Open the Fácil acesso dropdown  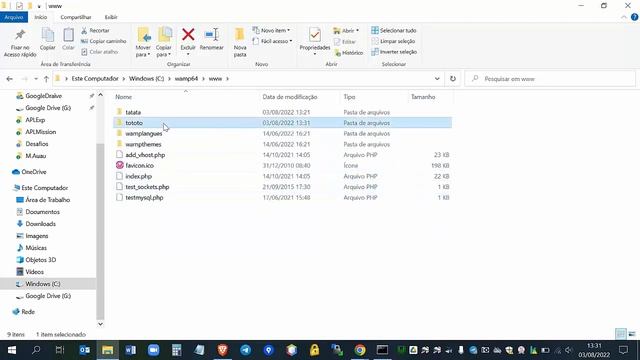(272, 41)
